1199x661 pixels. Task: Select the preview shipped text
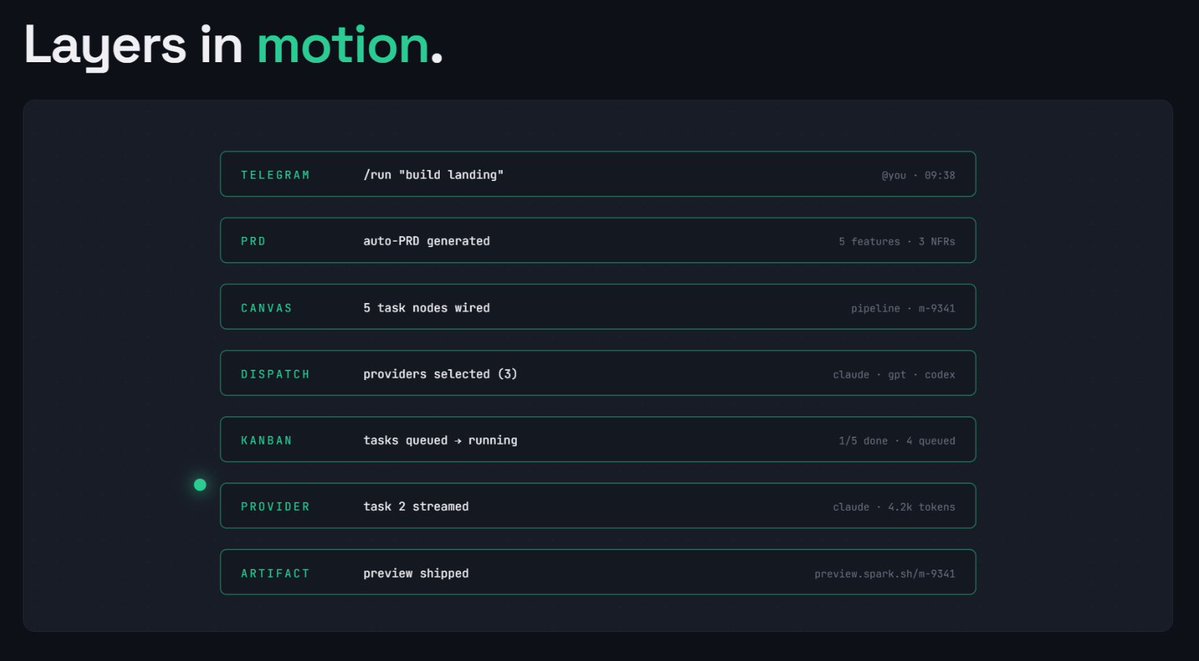[x=416, y=573]
